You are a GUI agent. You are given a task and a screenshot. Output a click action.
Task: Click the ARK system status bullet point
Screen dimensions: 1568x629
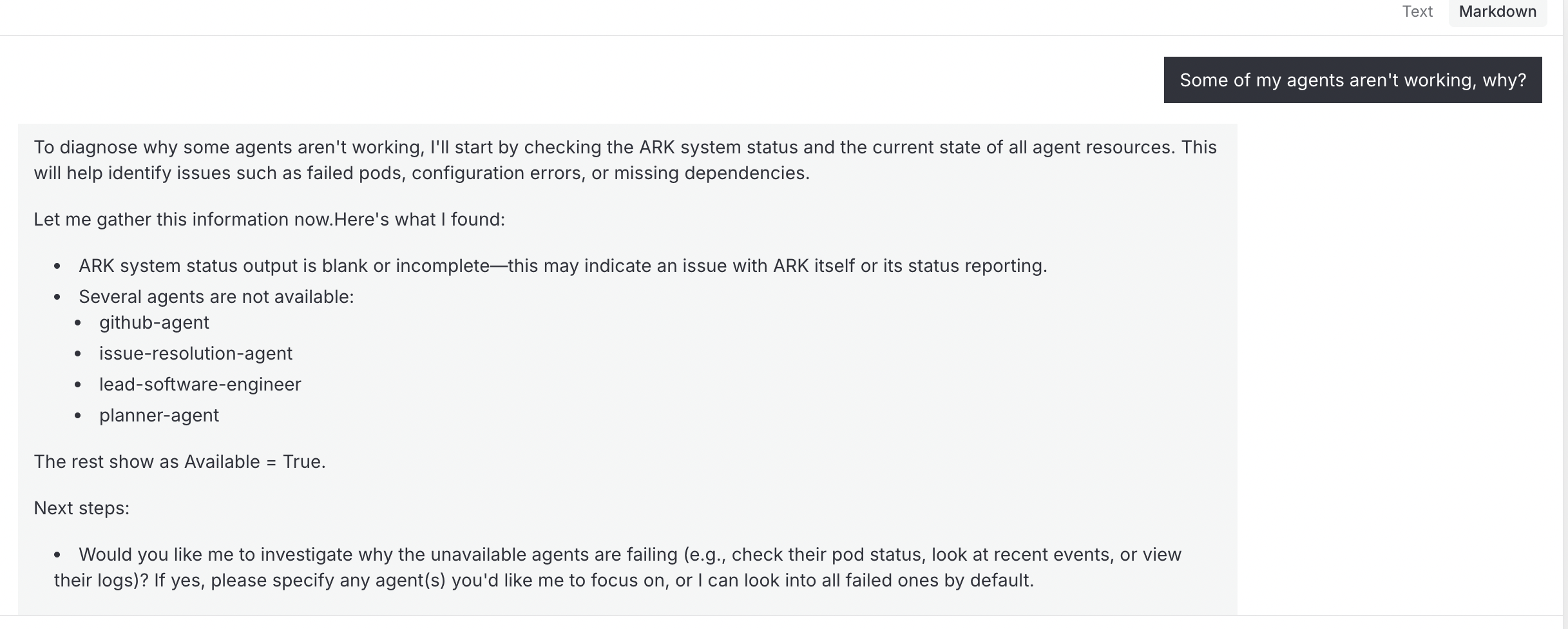coord(563,266)
